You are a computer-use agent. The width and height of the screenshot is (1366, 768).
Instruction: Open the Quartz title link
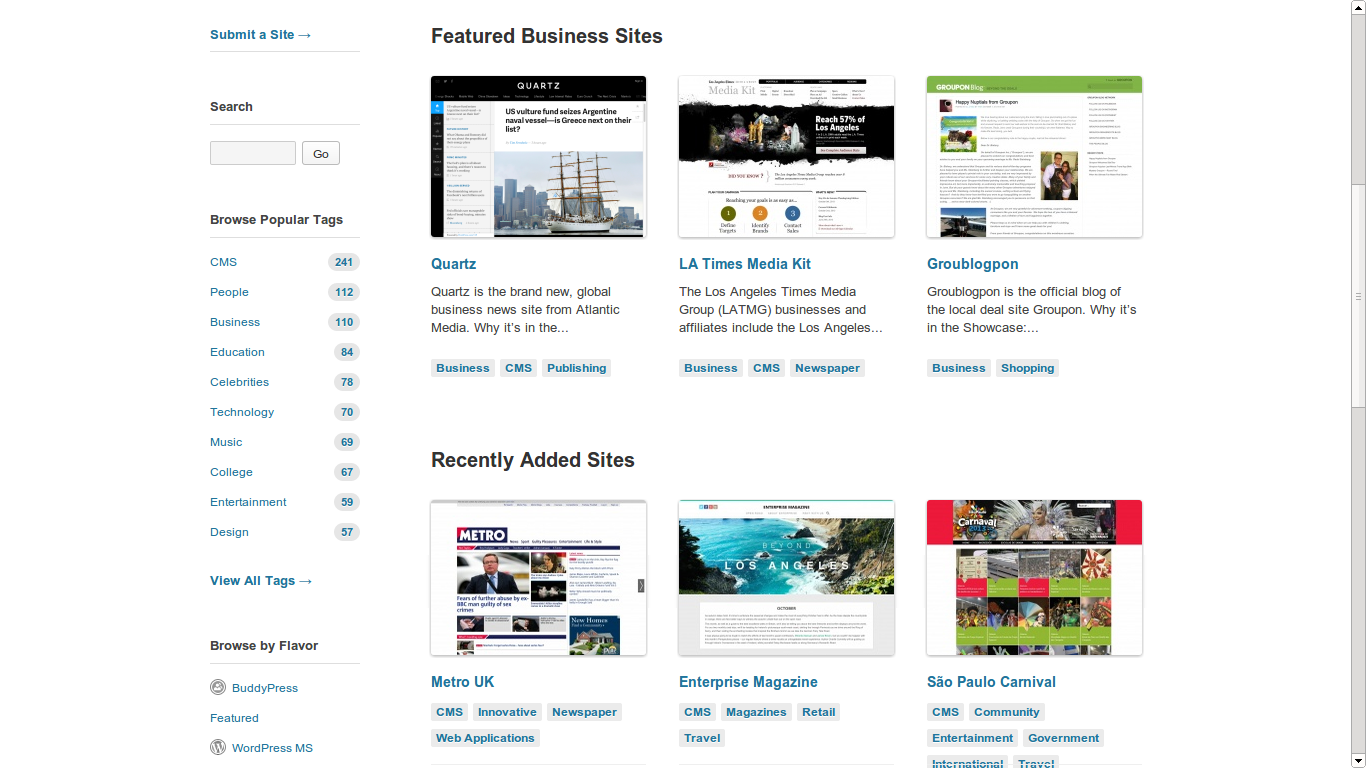click(x=453, y=264)
